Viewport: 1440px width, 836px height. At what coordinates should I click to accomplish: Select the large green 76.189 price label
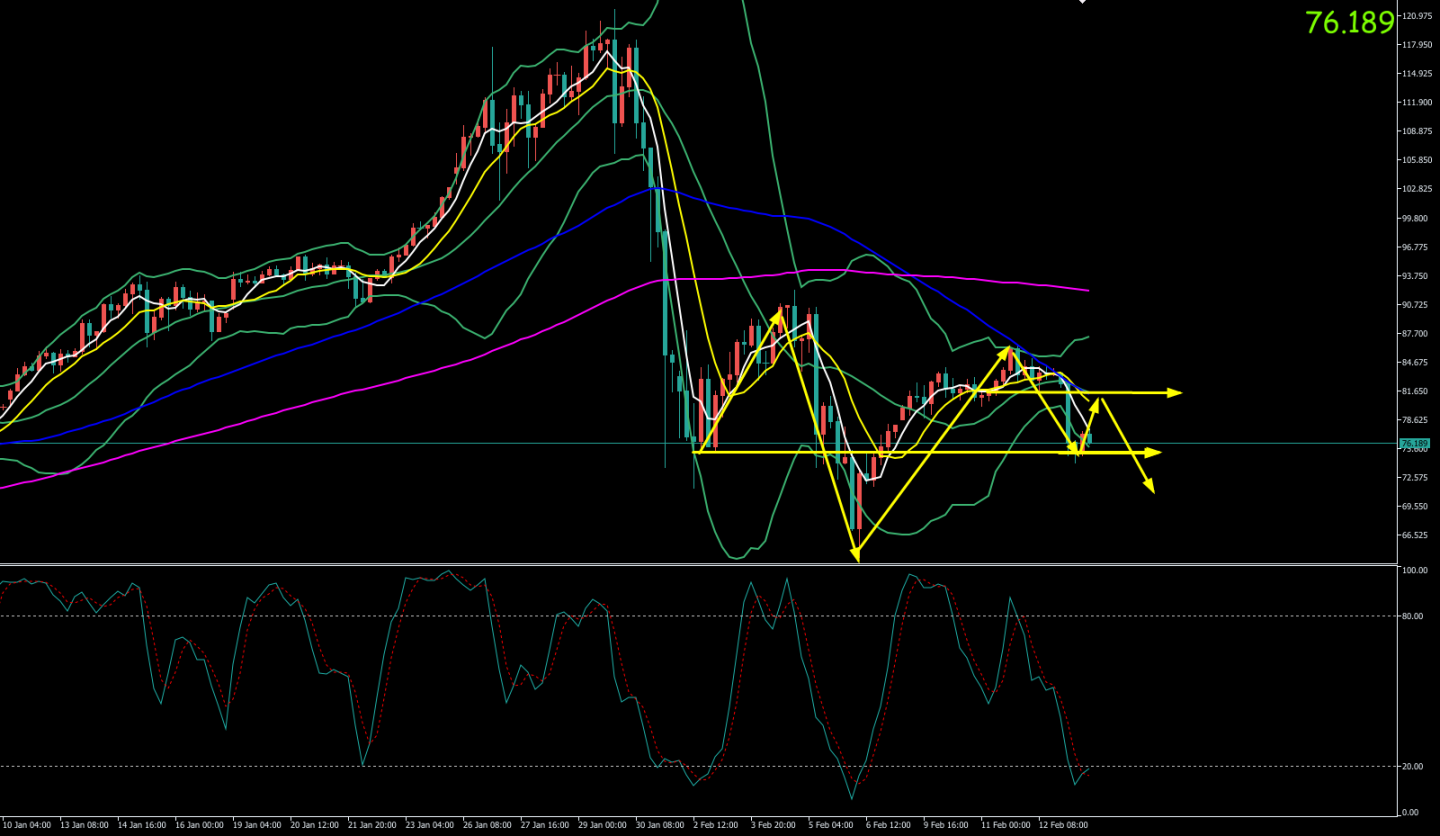pyautogui.click(x=1349, y=23)
